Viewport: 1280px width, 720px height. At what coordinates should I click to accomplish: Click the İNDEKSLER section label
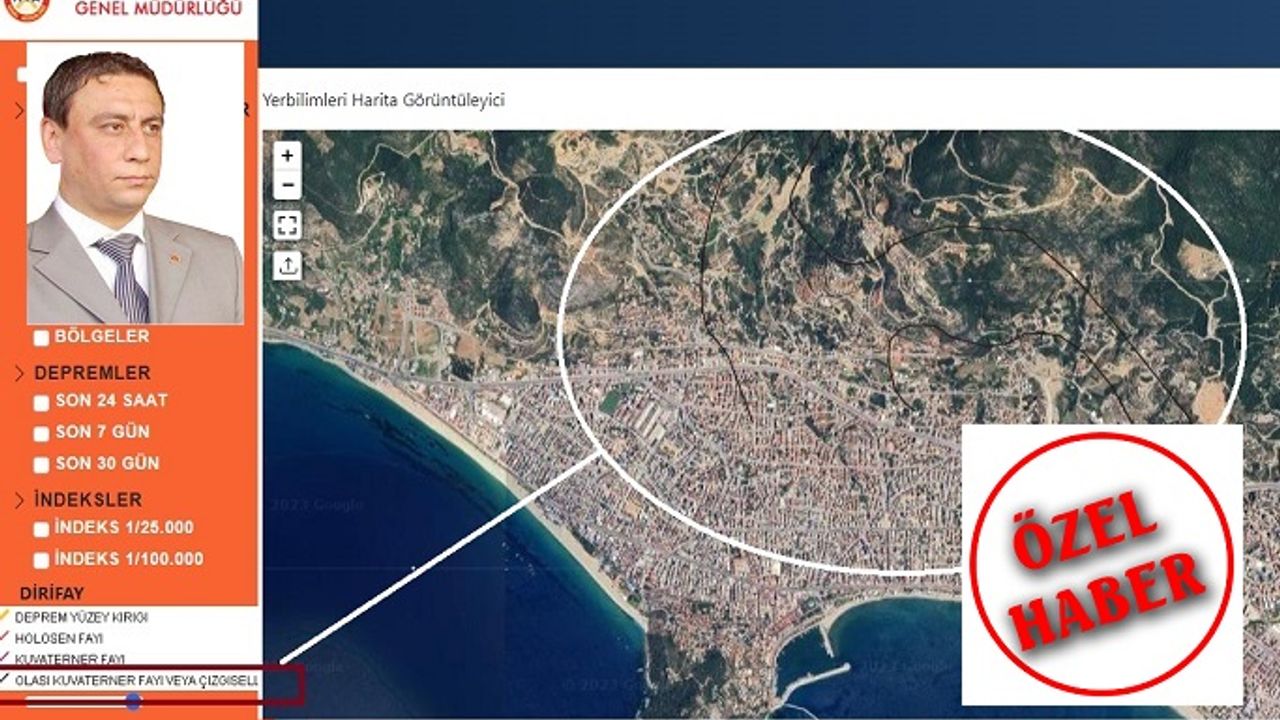pyautogui.click(x=88, y=500)
